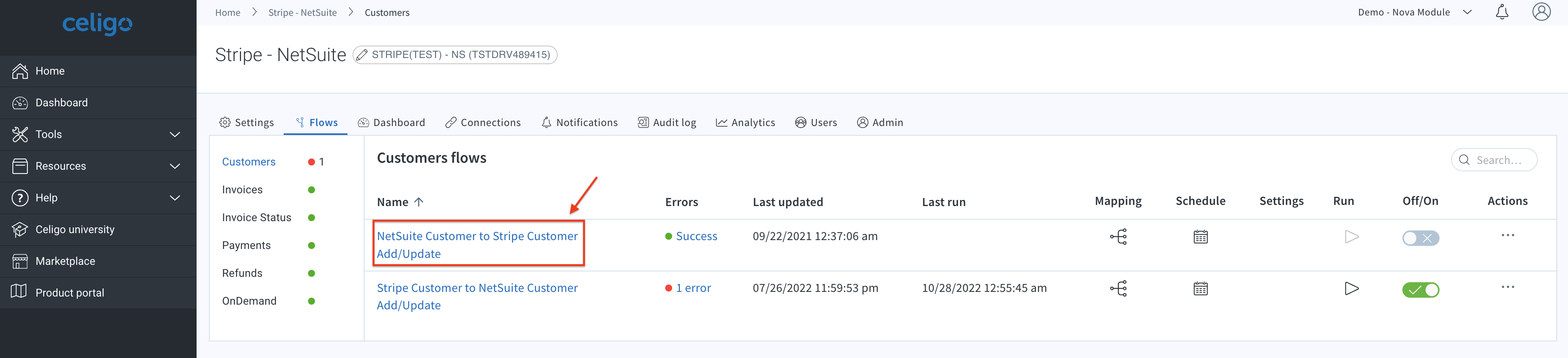1568x358 pixels.
Task: Open Celigo university in the sidebar
Action: (98, 229)
